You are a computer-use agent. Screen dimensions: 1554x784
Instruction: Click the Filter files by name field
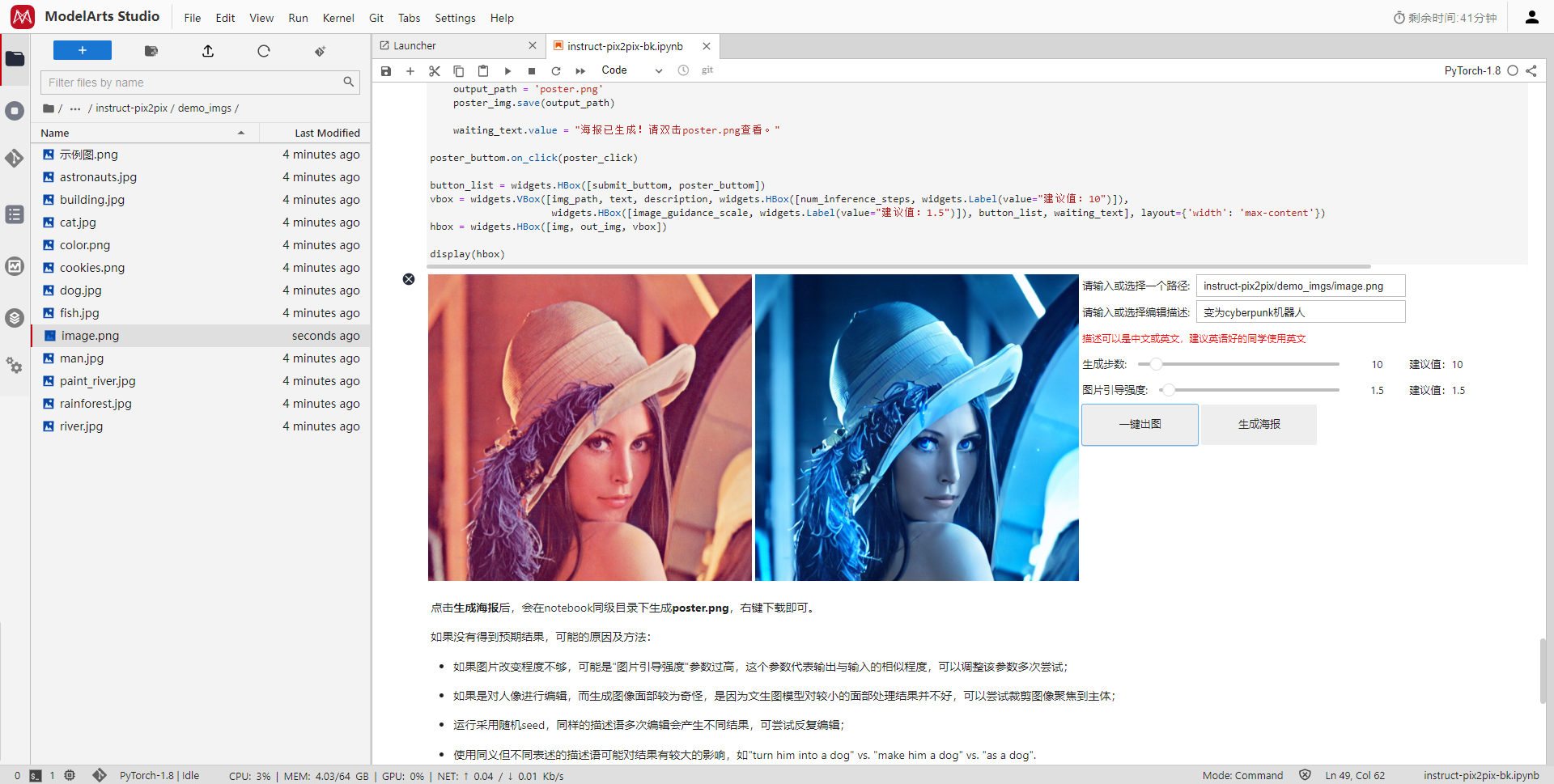(x=200, y=83)
